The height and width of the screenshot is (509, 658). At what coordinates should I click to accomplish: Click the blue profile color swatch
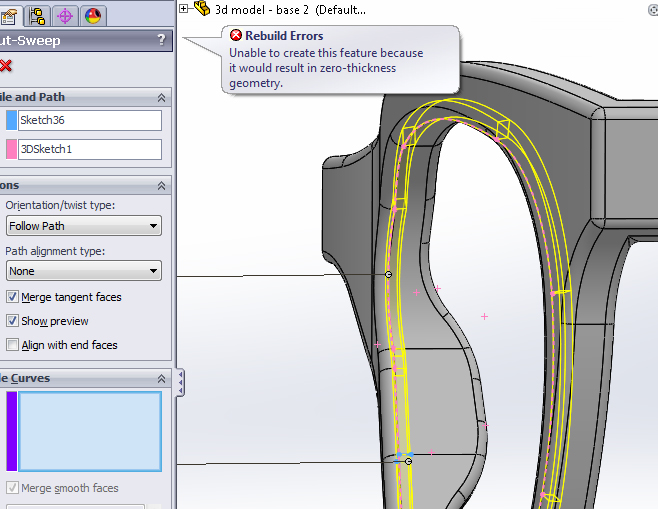click(x=11, y=120)
